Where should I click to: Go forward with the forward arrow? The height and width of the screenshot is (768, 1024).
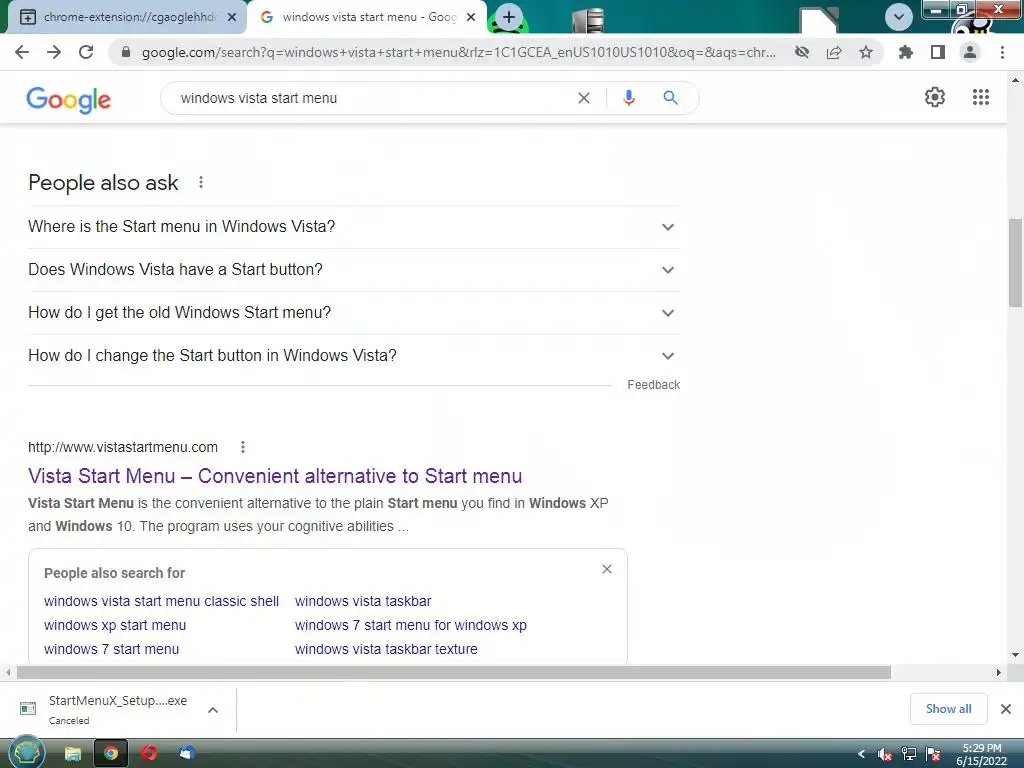pyautogui.click(x=54, y=52)
